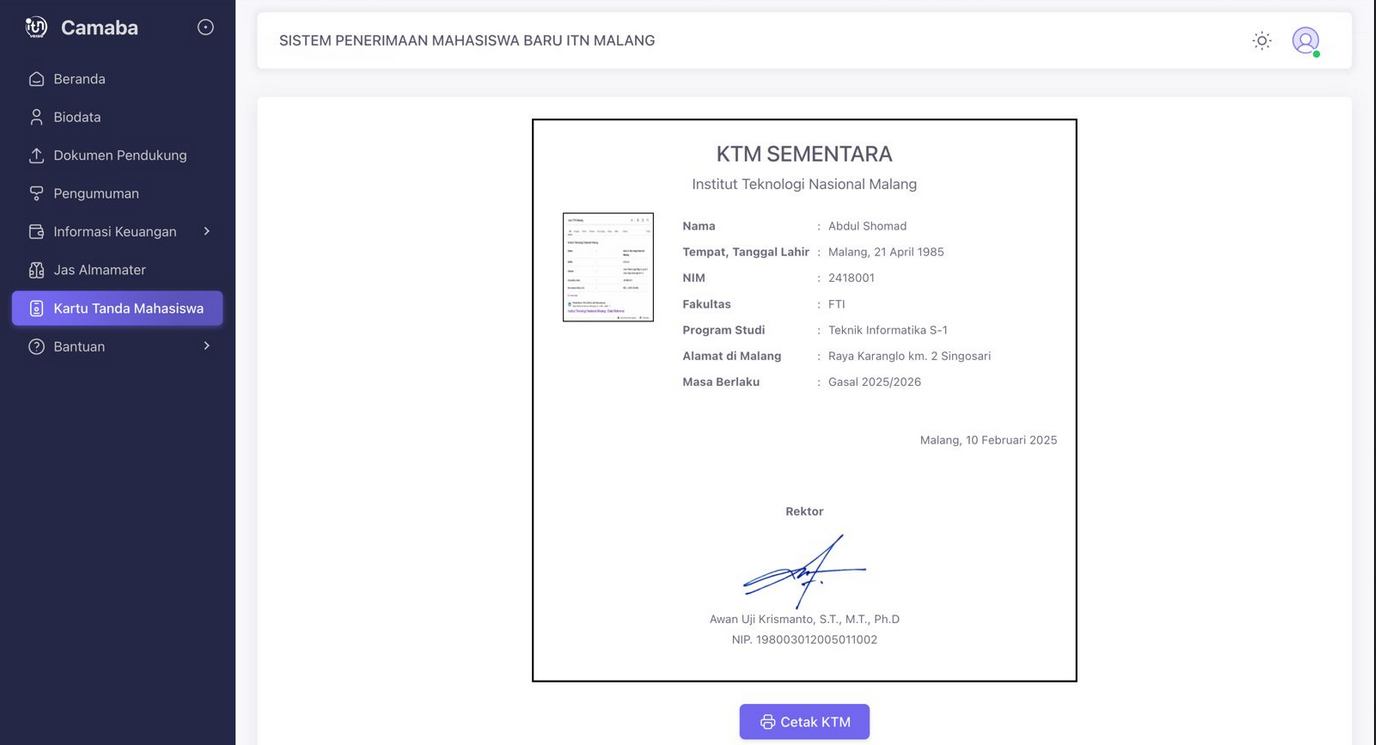Click the address Raya Karanglo km. 2 Singosari
The width and height of the screenshot is (1376, 745).
pos(909,356)
